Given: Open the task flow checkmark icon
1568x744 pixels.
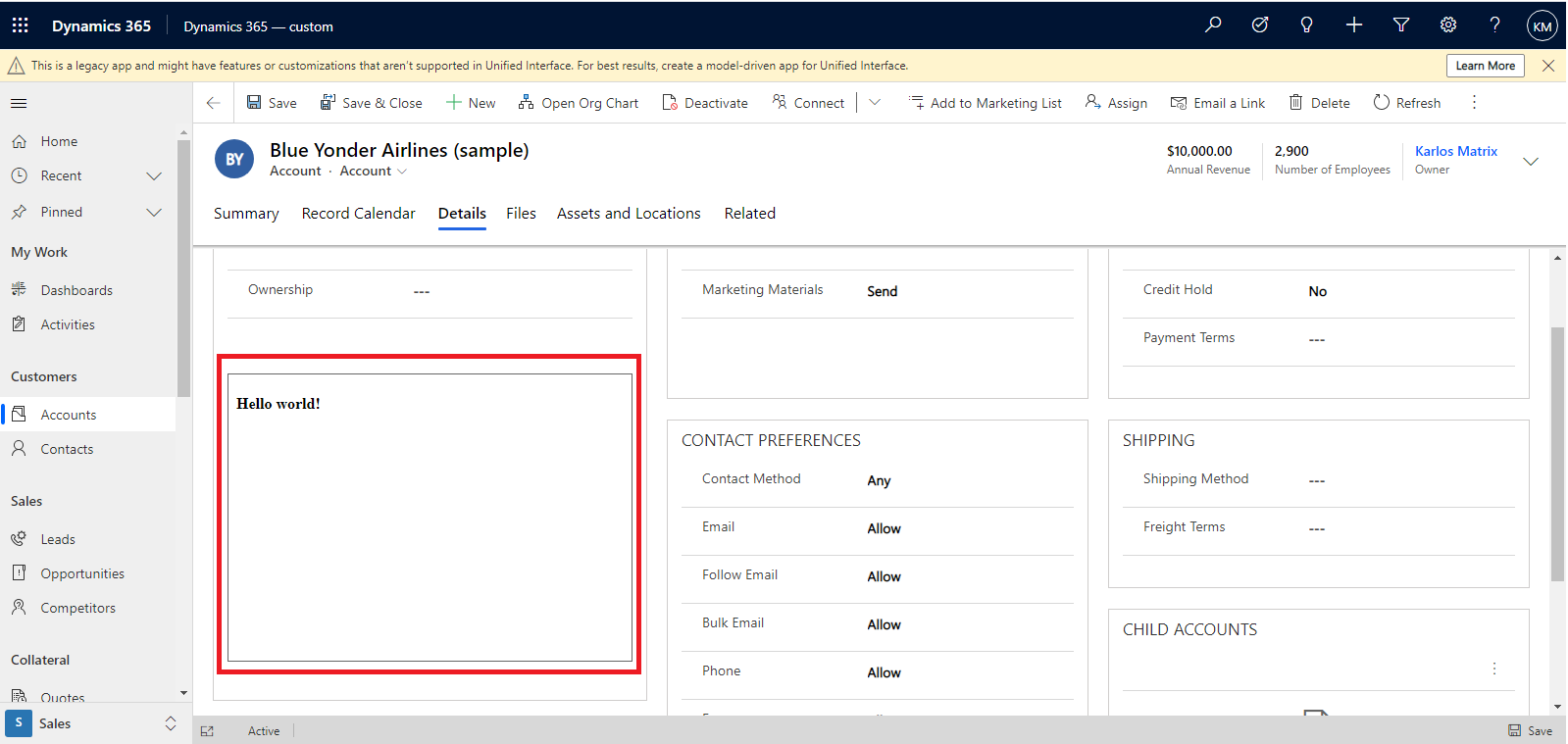Looking at the screenshot, I should click(1260, 25).
